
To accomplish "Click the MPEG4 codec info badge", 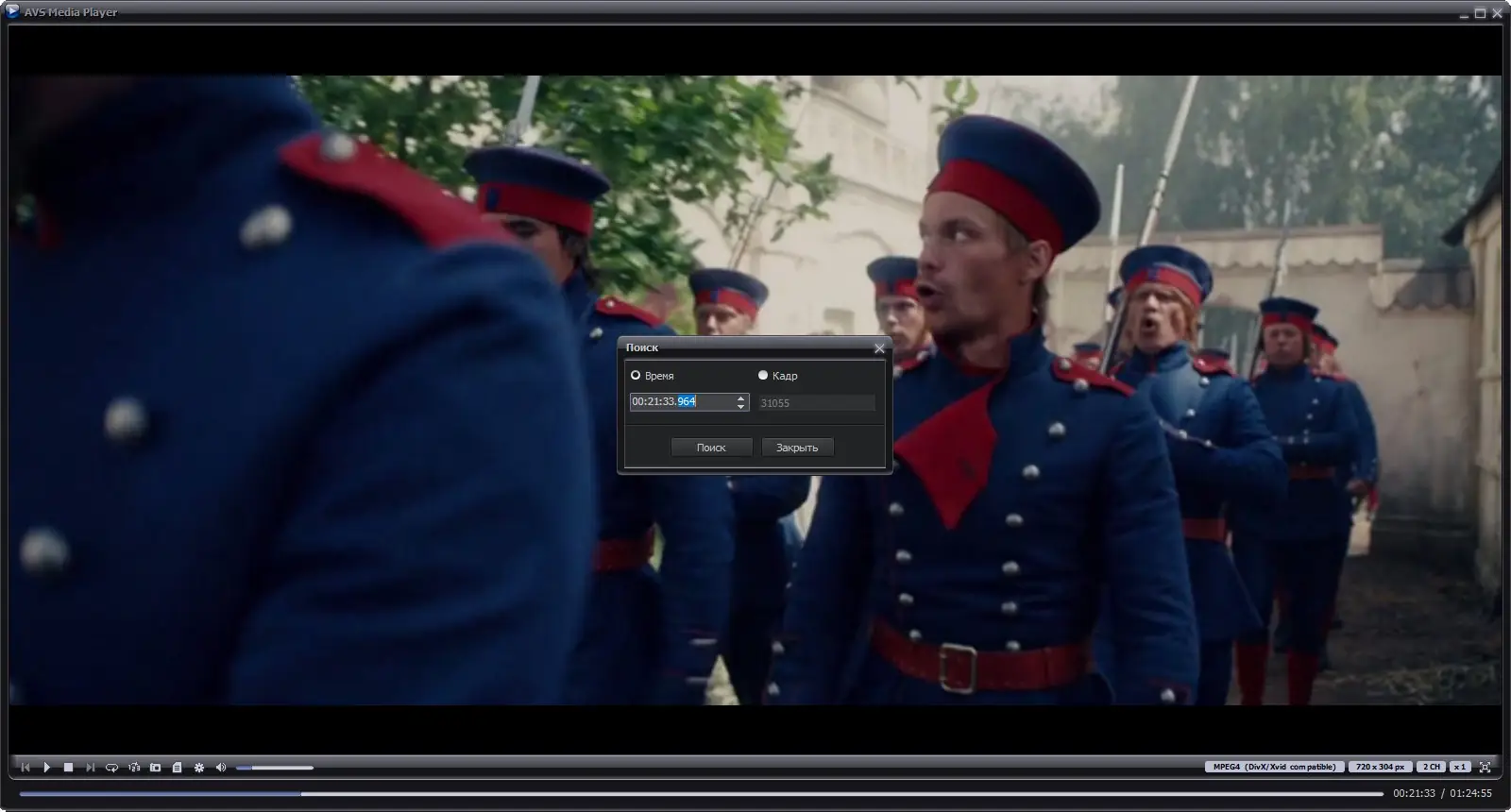I will 1275,767.
